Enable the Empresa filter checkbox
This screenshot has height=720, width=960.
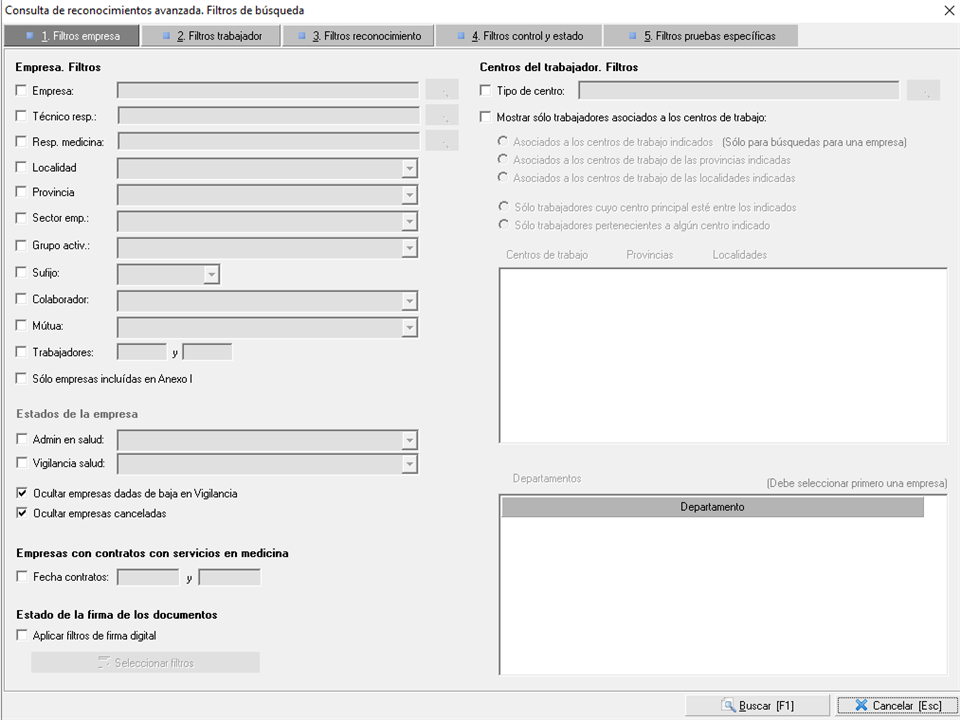pos(23,91)
